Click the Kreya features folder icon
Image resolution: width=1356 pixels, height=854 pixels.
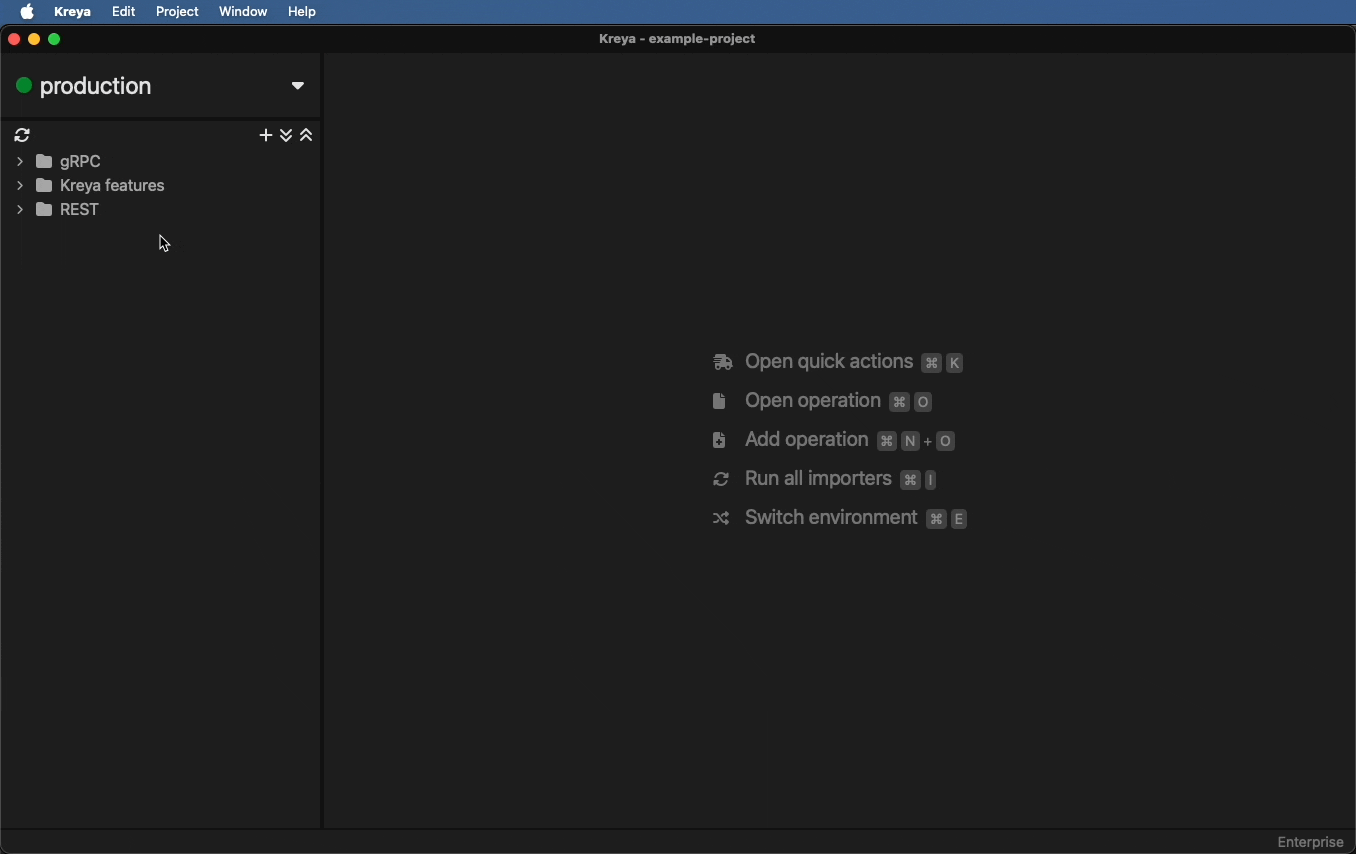point(45,186)
